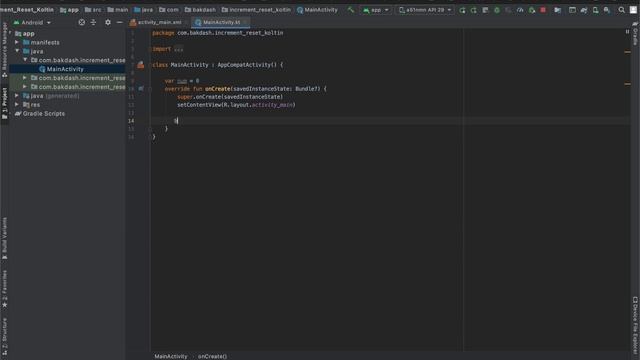Click the increment_reset_koltin breadcrumb
The width and height of the screenshot is (640, 360).
pos(256,10)
